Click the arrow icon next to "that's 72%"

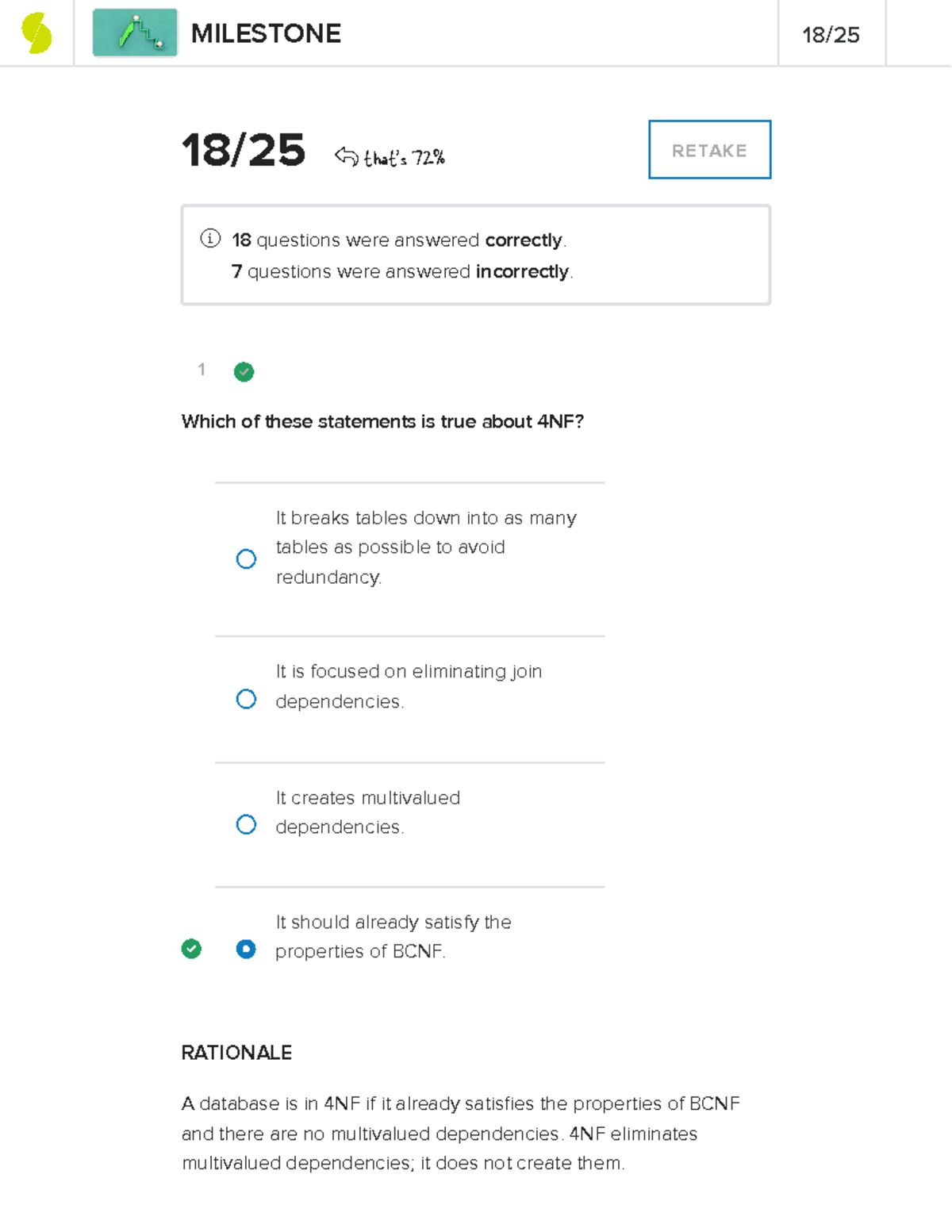point(347,156)
